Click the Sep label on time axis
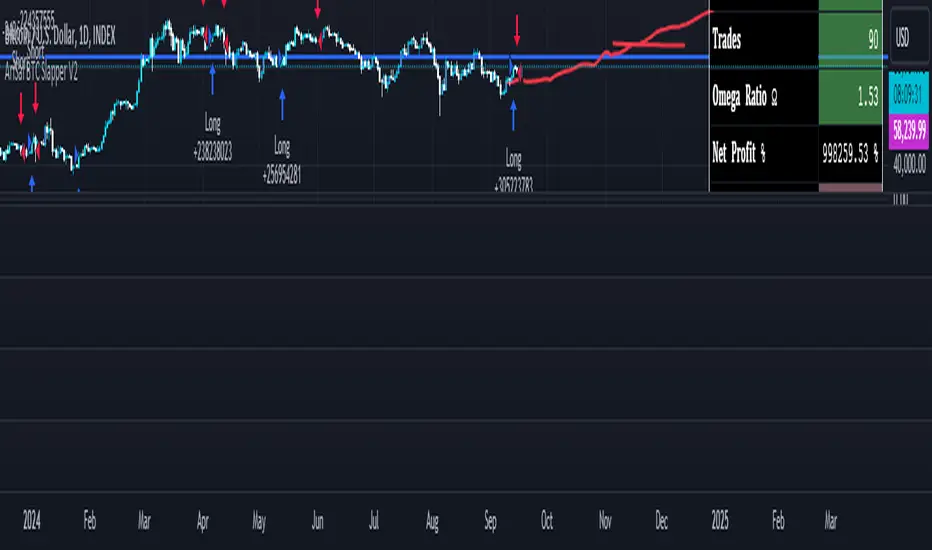 tap(490, 522)
